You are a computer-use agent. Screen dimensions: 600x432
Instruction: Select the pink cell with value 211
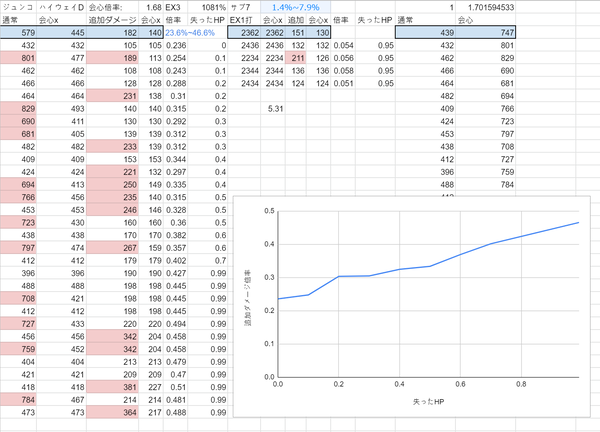[295, 58]
